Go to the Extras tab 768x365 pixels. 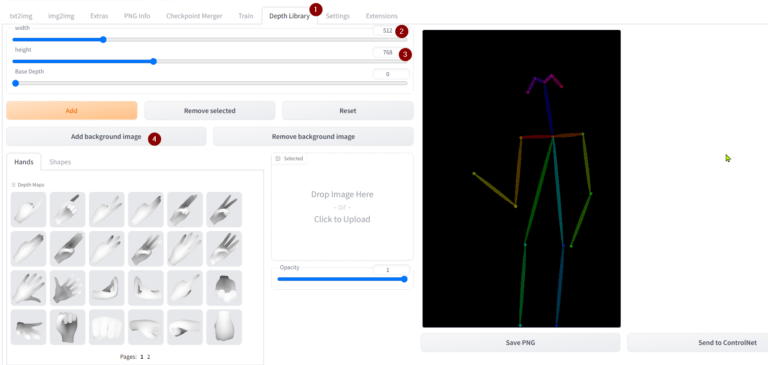click(x=99, y=16)
